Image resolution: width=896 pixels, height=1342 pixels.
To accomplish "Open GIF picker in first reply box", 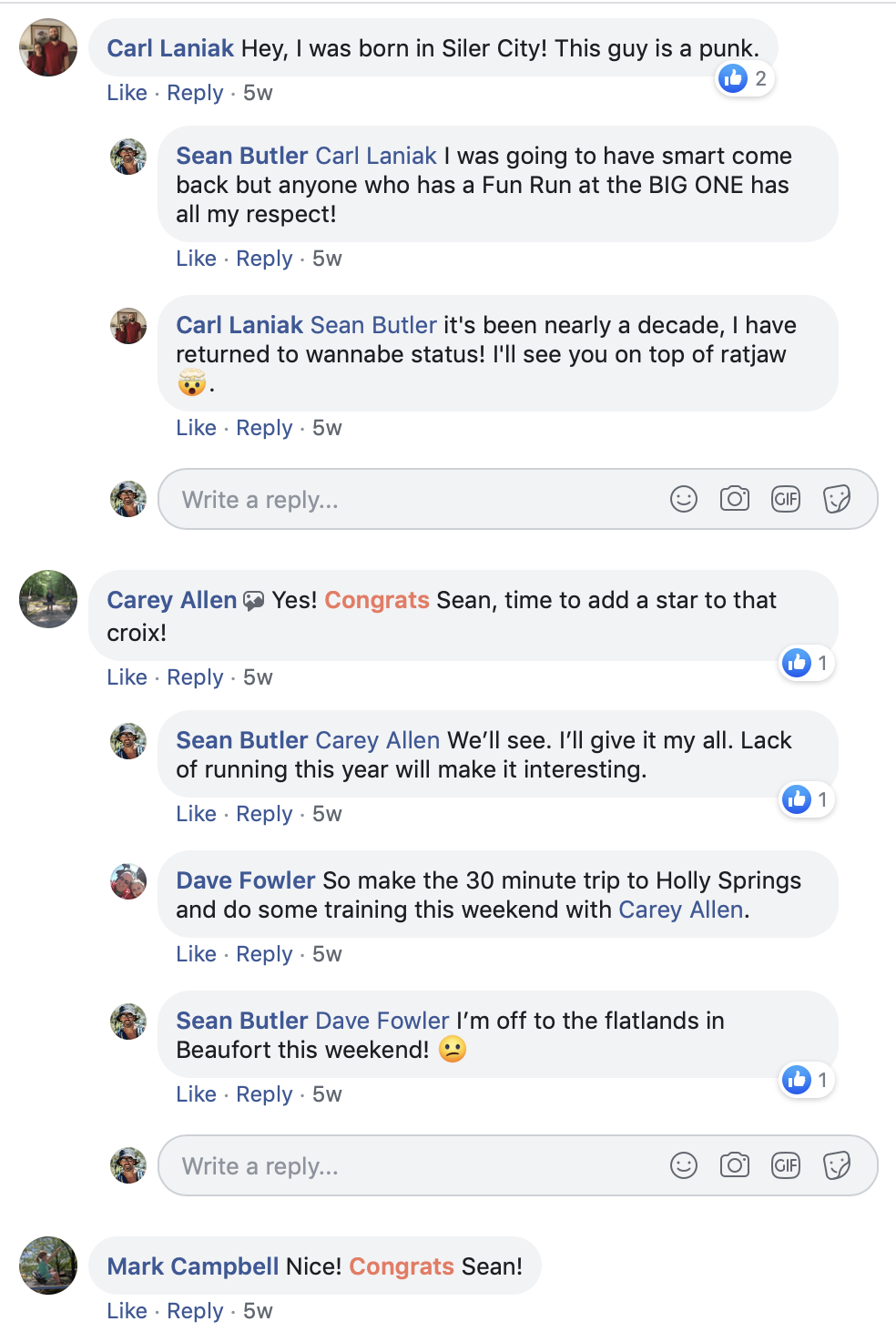I will (x=785, y=499).
